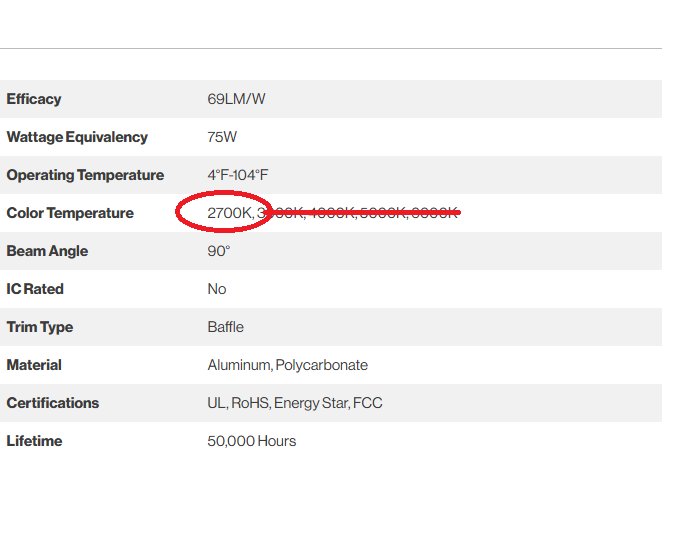
Task: Click the Certifications row label
Action: (x=53, y=403)
